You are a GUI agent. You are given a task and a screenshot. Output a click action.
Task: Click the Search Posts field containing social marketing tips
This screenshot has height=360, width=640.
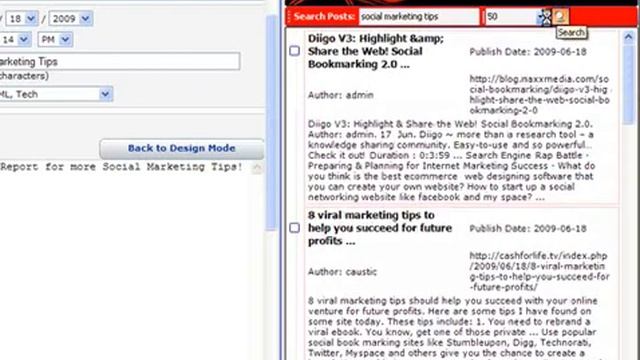pos(419,17)
